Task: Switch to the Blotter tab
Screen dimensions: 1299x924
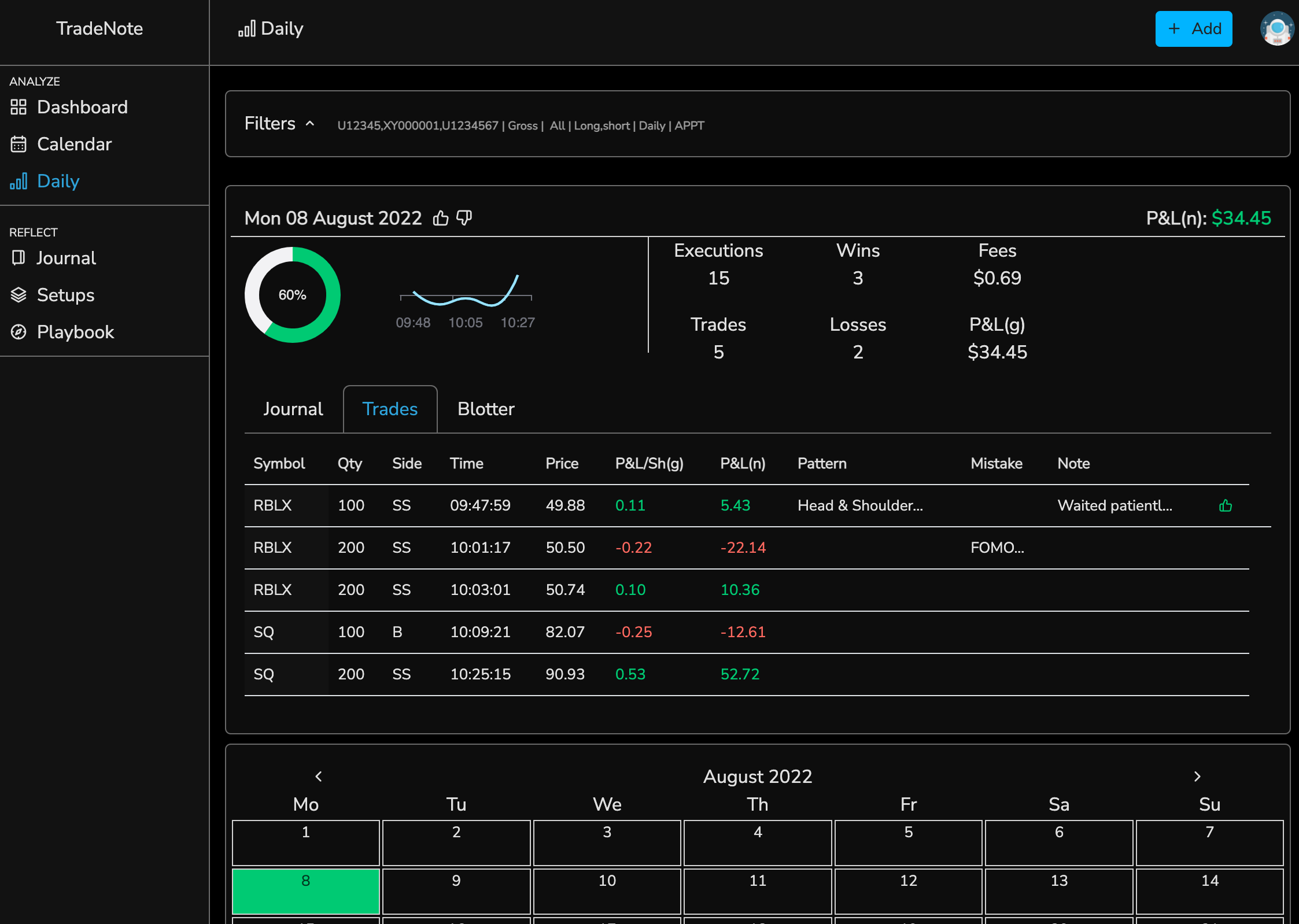Action: point(486,409)
